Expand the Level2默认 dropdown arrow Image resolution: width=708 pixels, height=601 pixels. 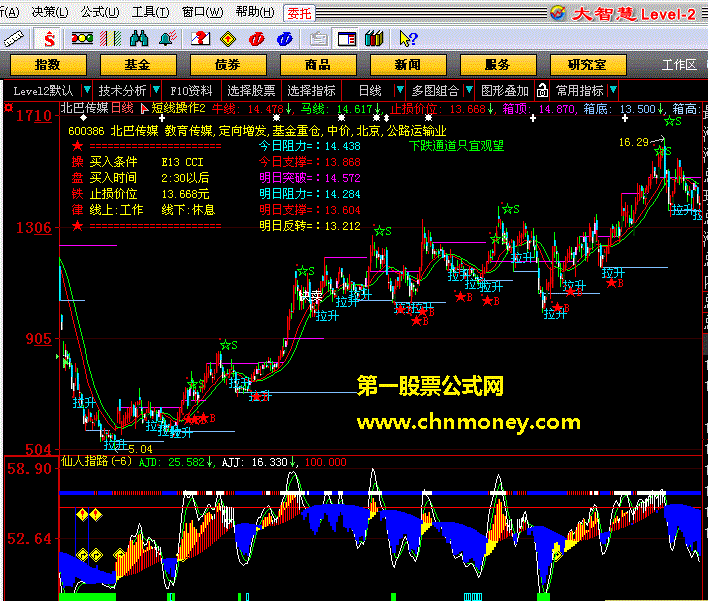pyautogui.click(x=87, y=90)
